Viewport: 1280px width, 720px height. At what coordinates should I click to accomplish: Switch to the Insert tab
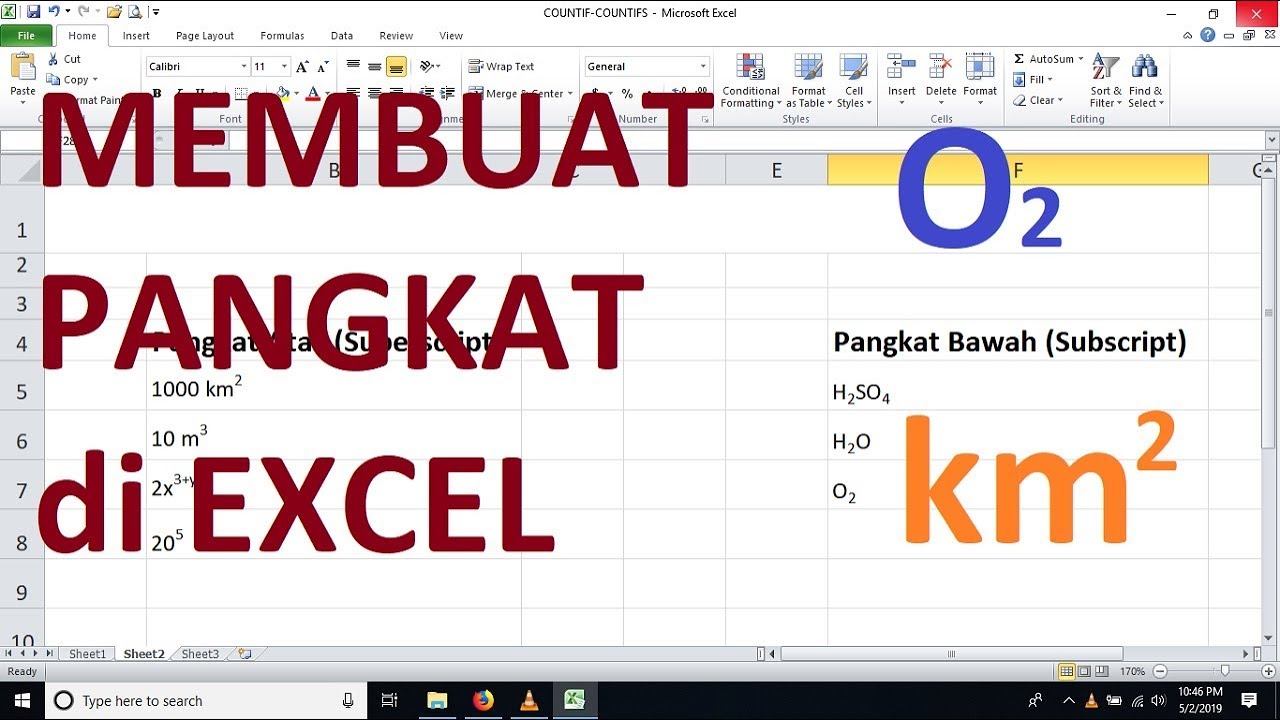click(x=136, y=35)
